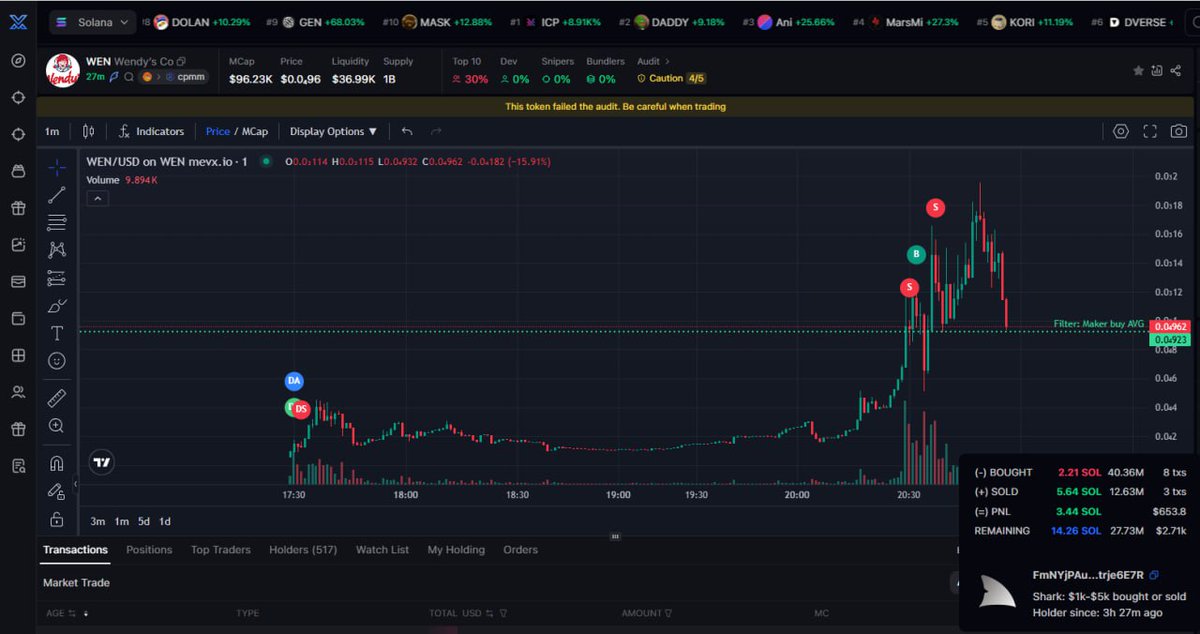Screen dimensions: 1200x634
Task: Click the MevX logo in the sidebar
Action: pyautogui.click(x=18, y=20)
